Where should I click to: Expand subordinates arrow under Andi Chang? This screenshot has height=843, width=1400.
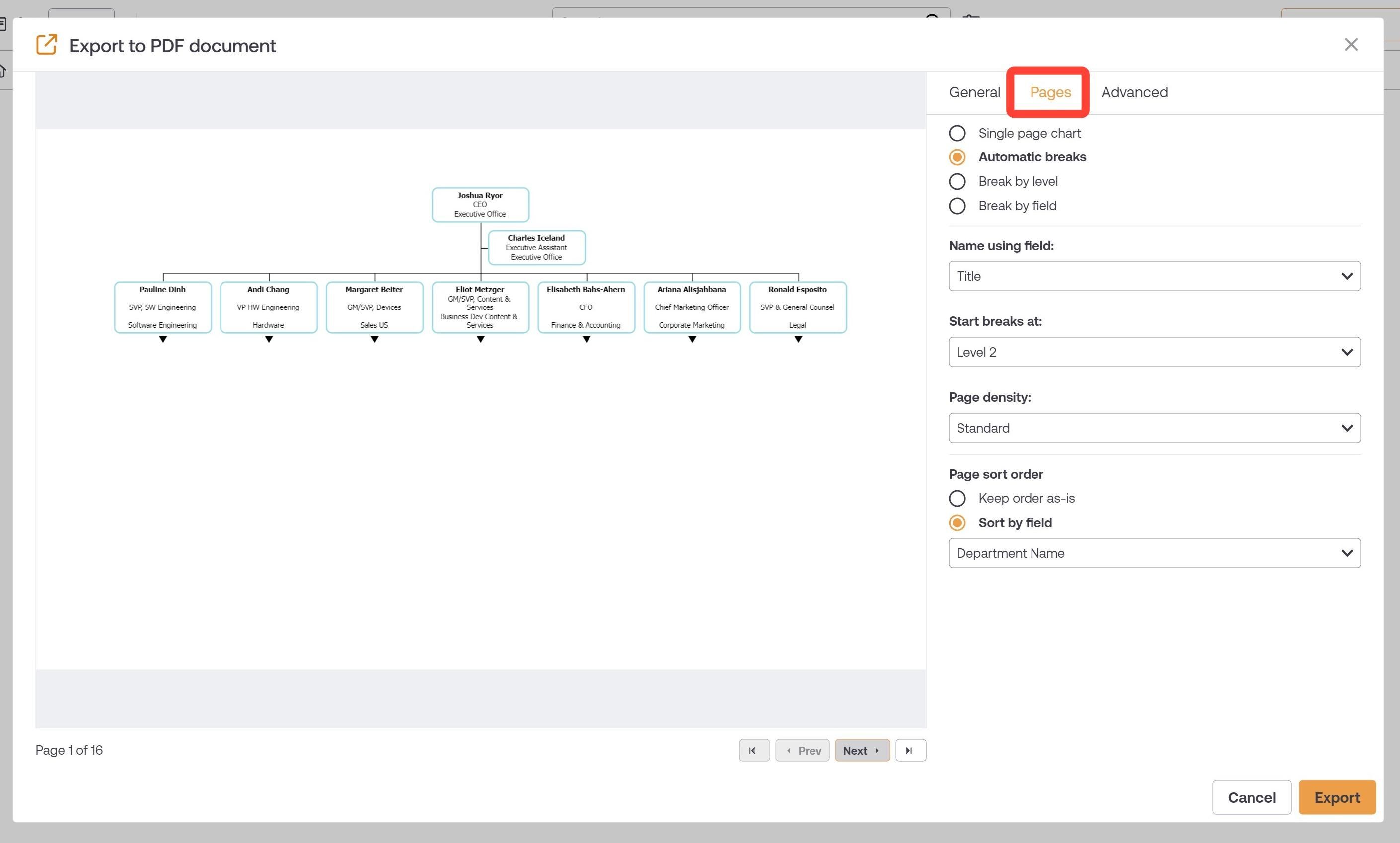click(x=269, y=340)
